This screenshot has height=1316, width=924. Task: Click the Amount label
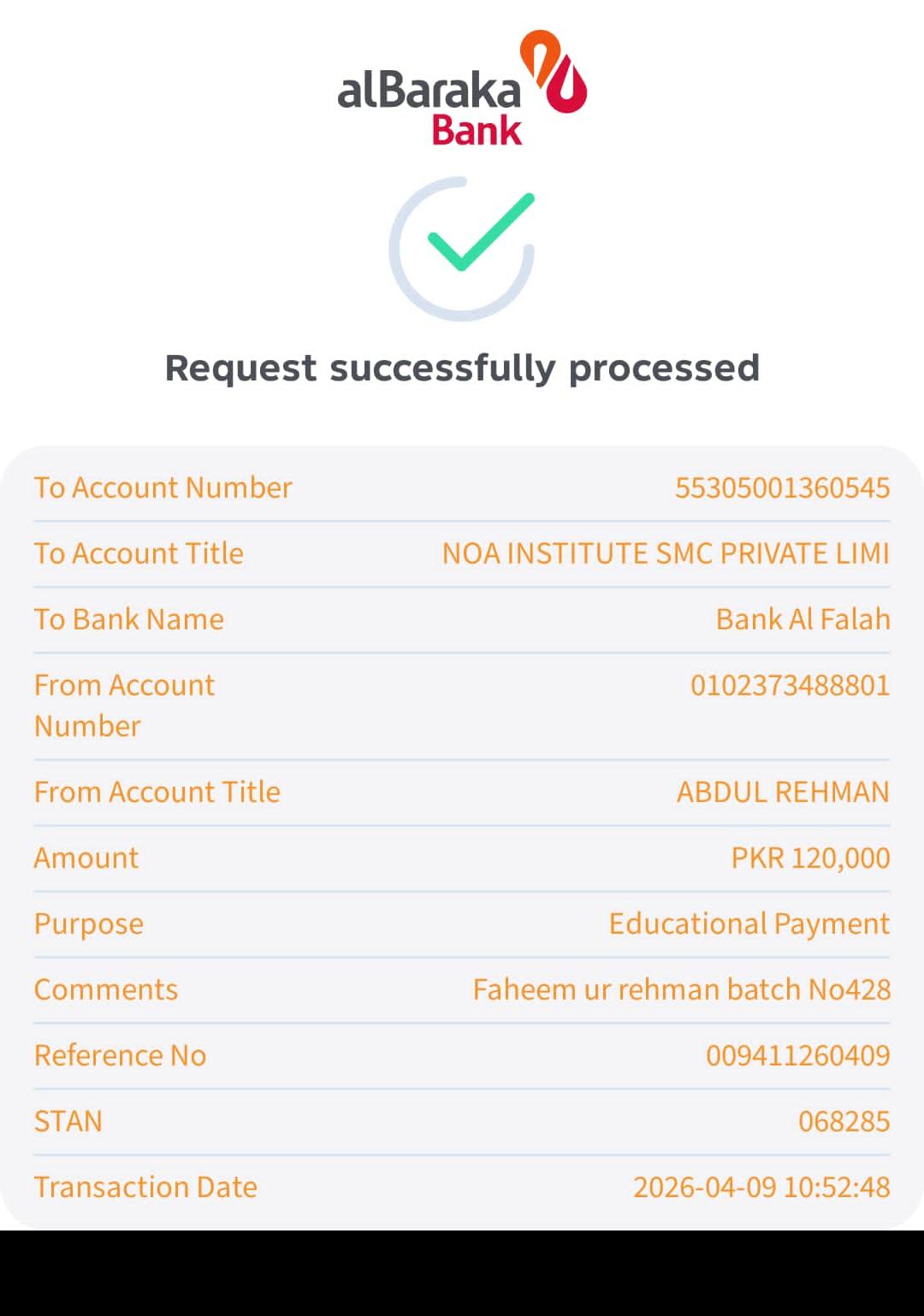click(86, 858)
